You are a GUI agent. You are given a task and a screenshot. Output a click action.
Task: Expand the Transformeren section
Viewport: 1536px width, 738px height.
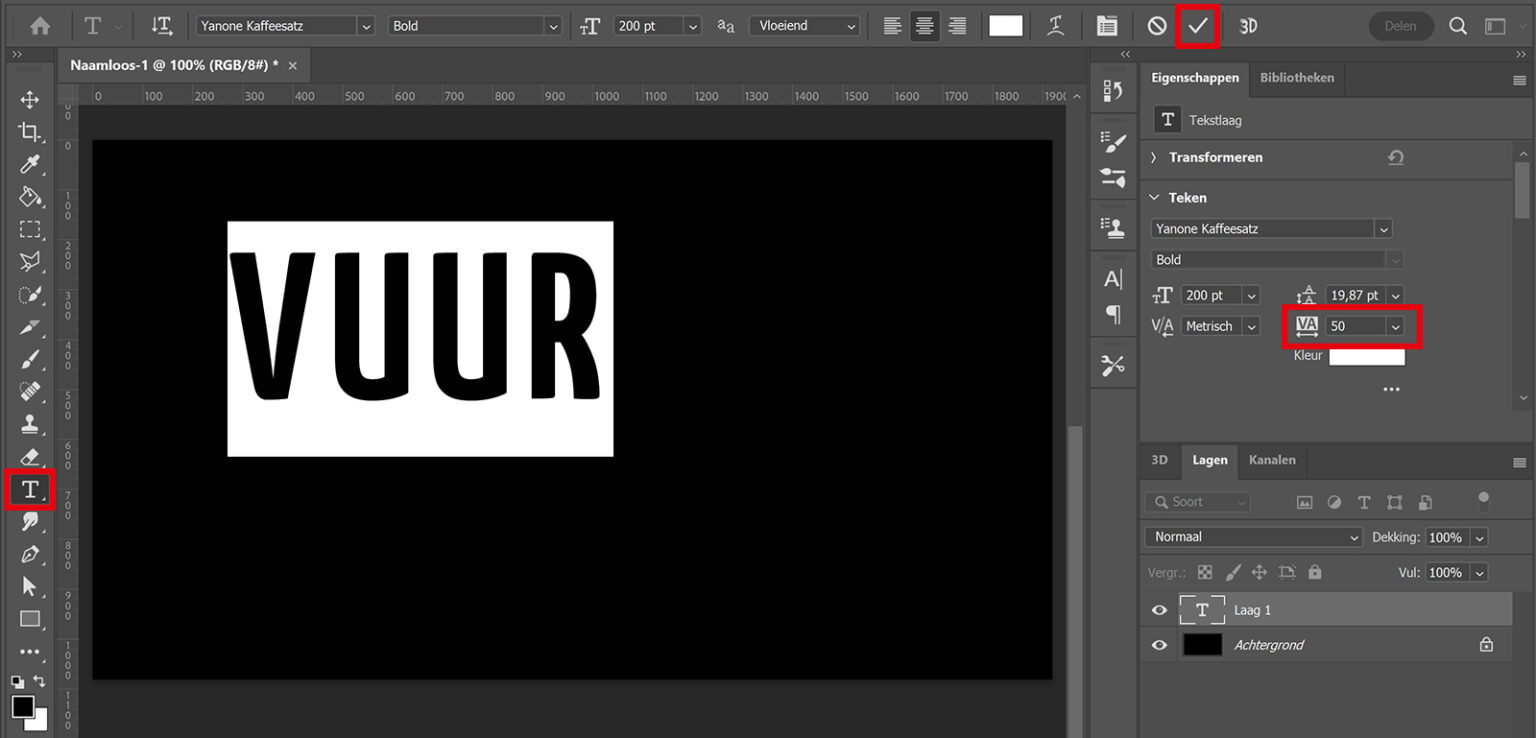(x=1154, y=157)
